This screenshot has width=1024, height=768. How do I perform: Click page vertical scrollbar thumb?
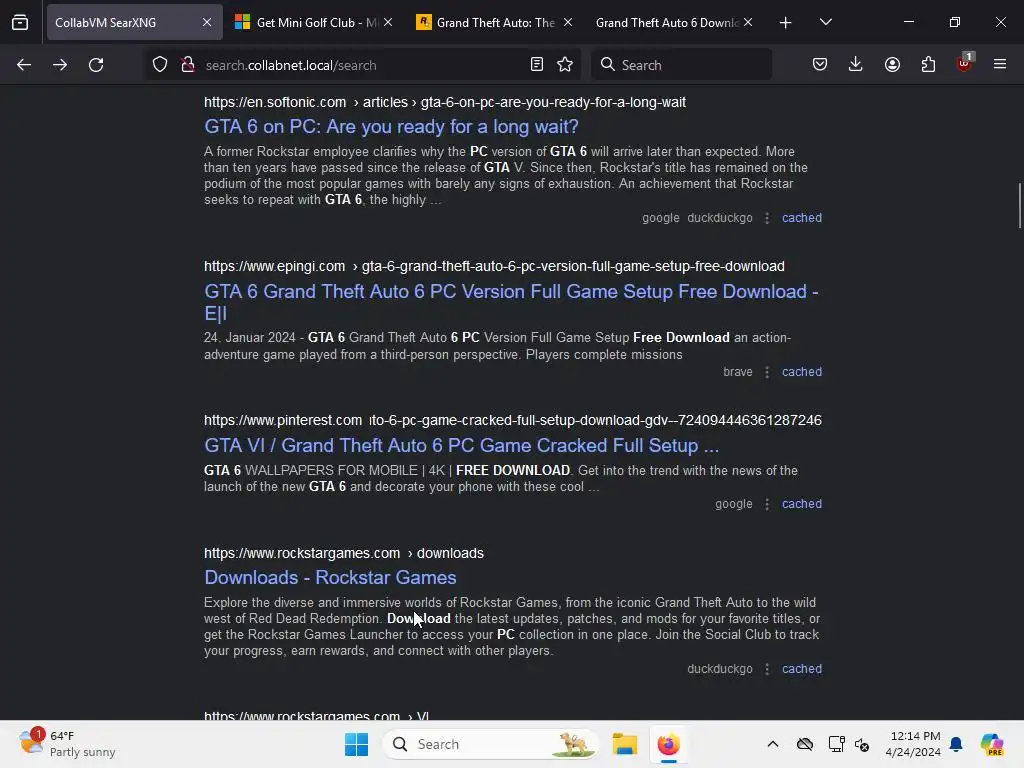click(1019, 206)
